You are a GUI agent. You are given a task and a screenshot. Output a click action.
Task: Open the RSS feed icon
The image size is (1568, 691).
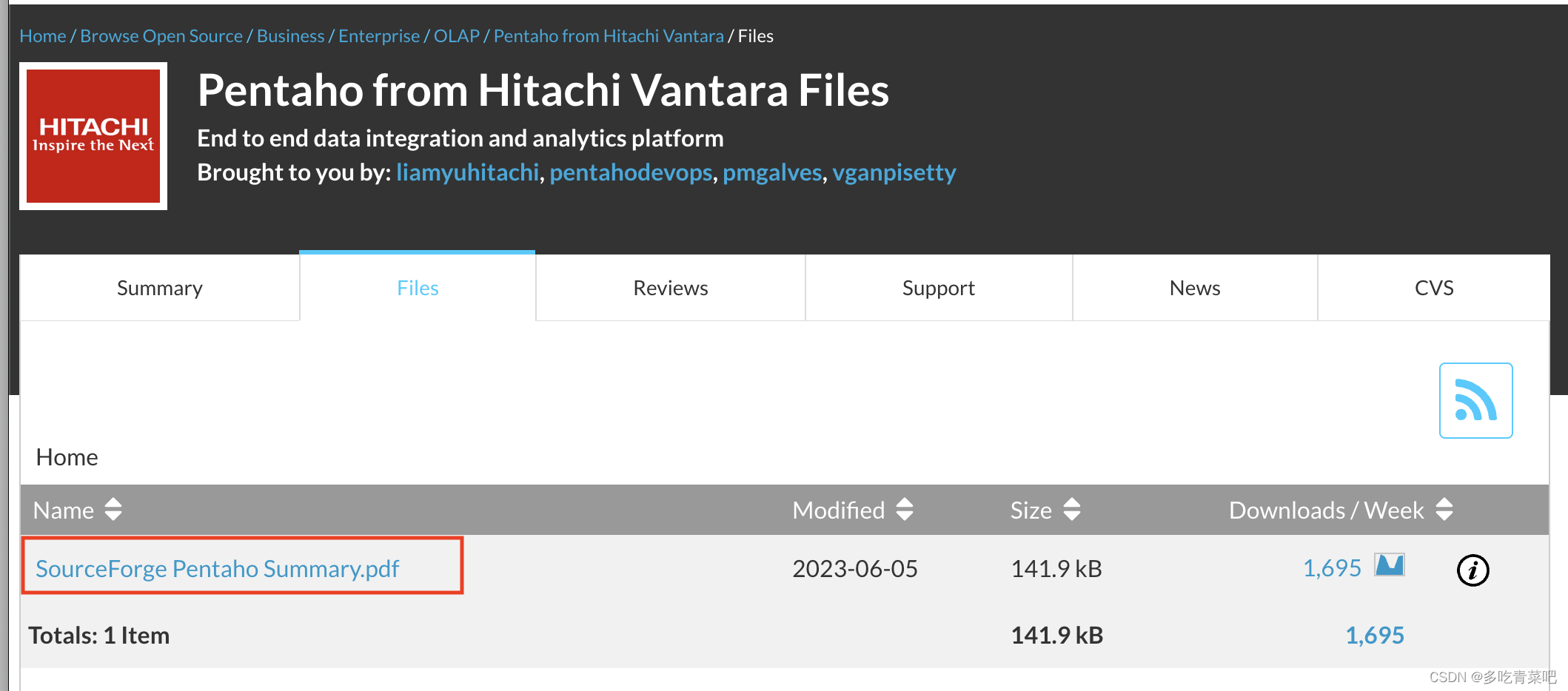(1475, 400)
